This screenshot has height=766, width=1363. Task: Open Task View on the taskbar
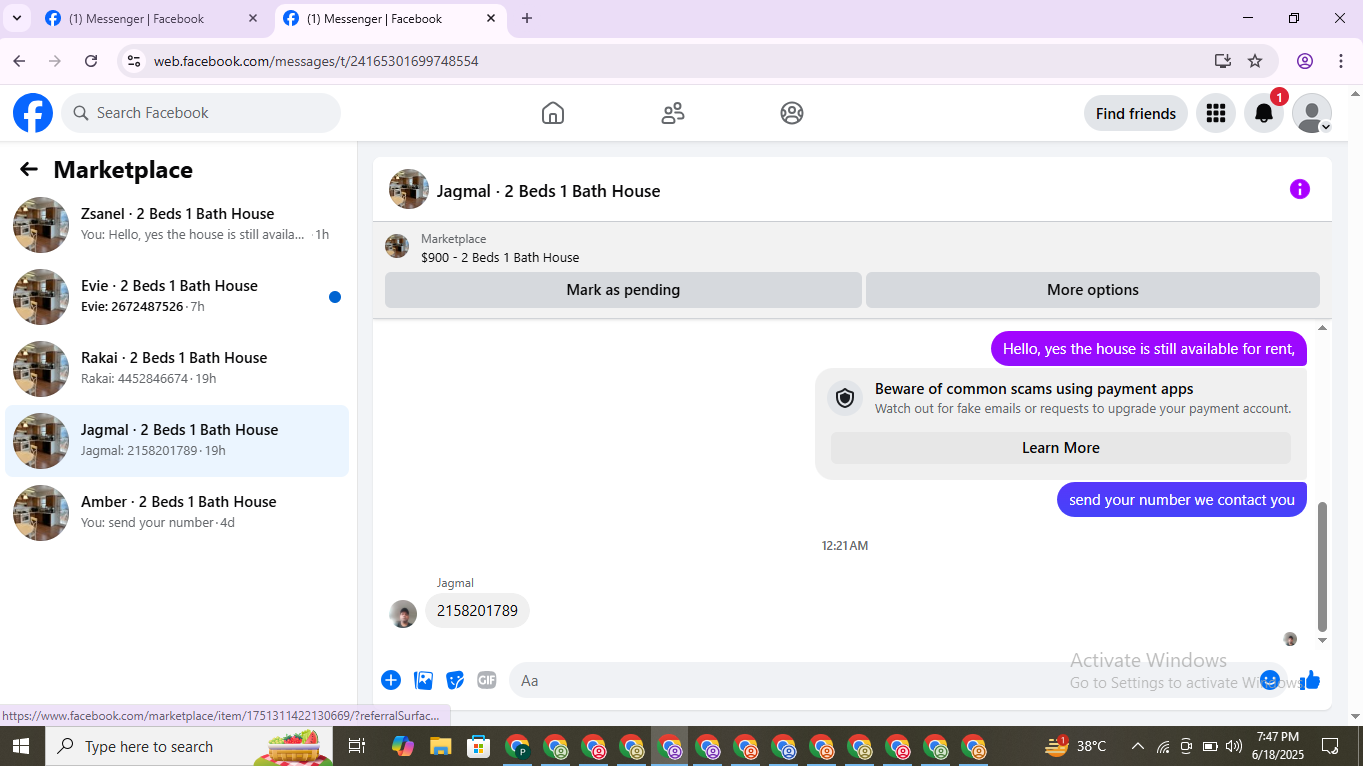pos(356,746)
